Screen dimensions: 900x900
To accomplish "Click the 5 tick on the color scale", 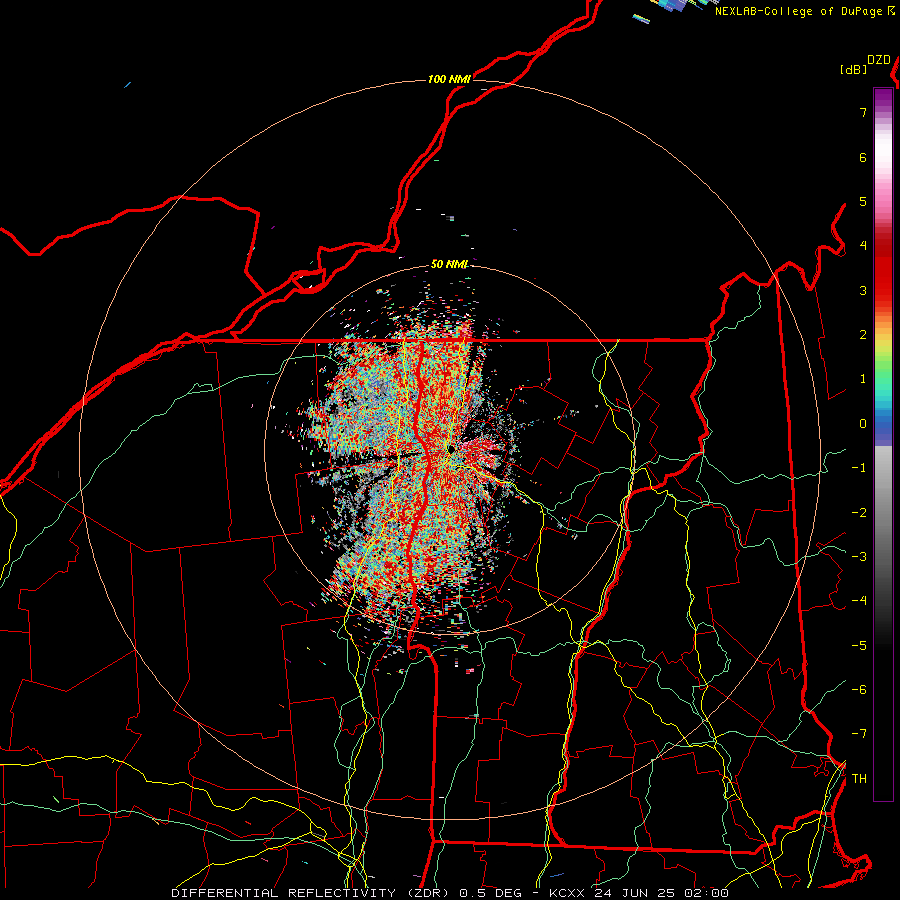I will 863,201.
